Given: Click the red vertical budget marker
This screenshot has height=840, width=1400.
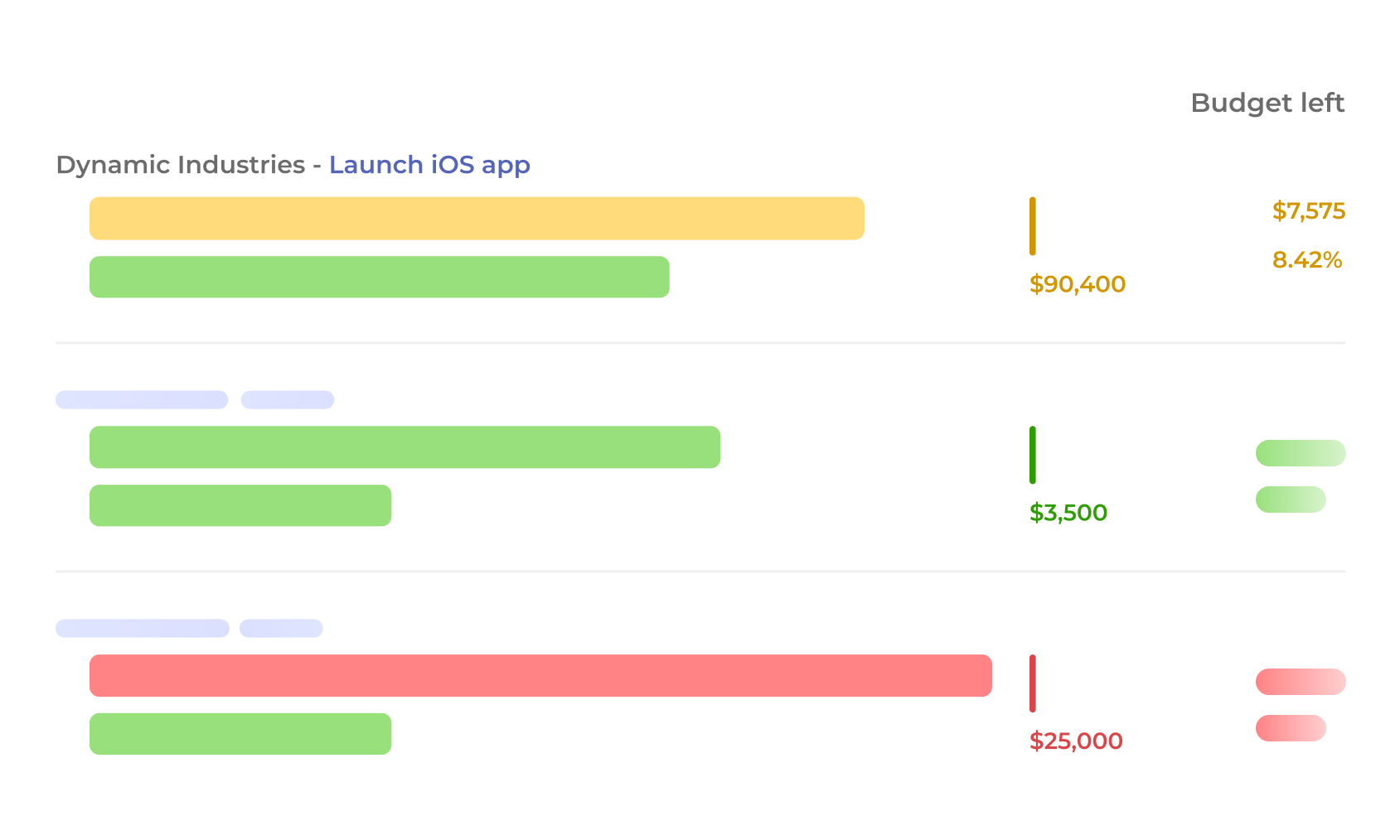Looking at the screenshot, I should click(x=1032, y=683).
